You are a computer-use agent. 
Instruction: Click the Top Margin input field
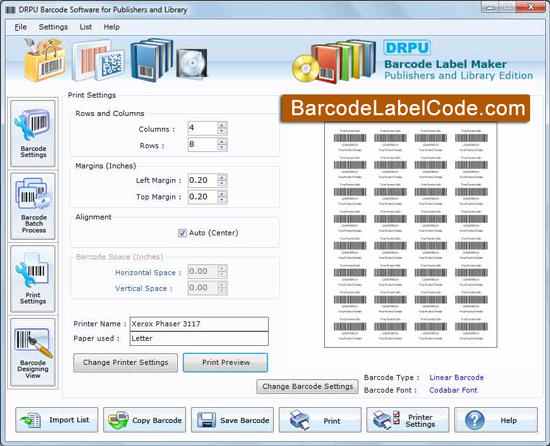coord(203,197)
